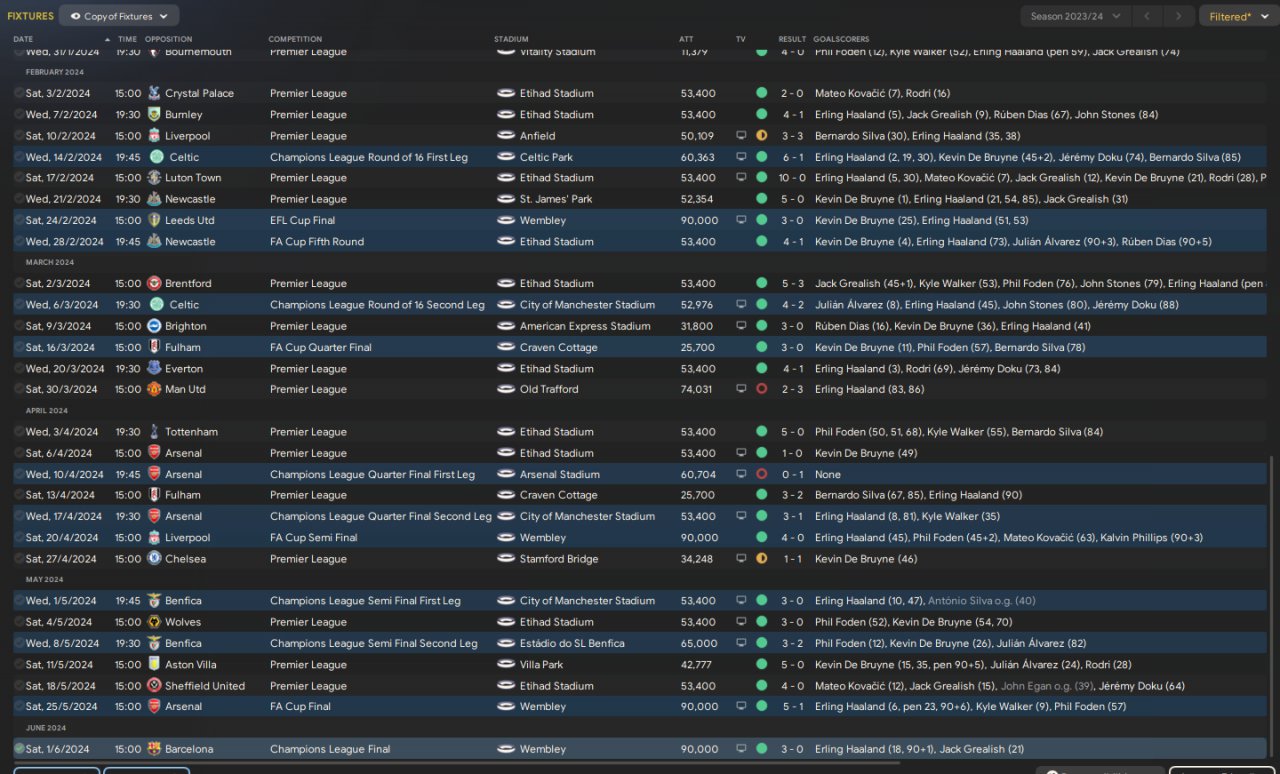Open the FA Cup Semi Final competition link
The height and width of the screenshot is (774, 1280).
(314, 537)
